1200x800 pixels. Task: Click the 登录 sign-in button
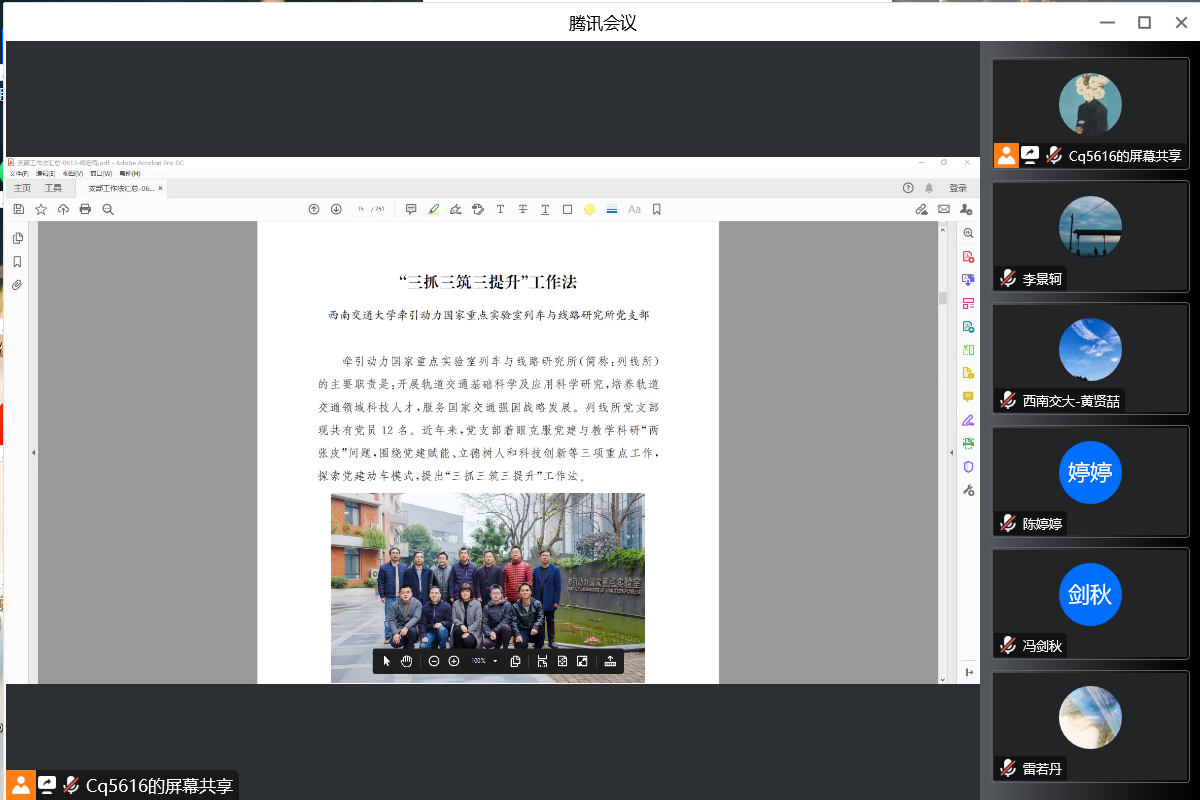click(x=958, y=188)
